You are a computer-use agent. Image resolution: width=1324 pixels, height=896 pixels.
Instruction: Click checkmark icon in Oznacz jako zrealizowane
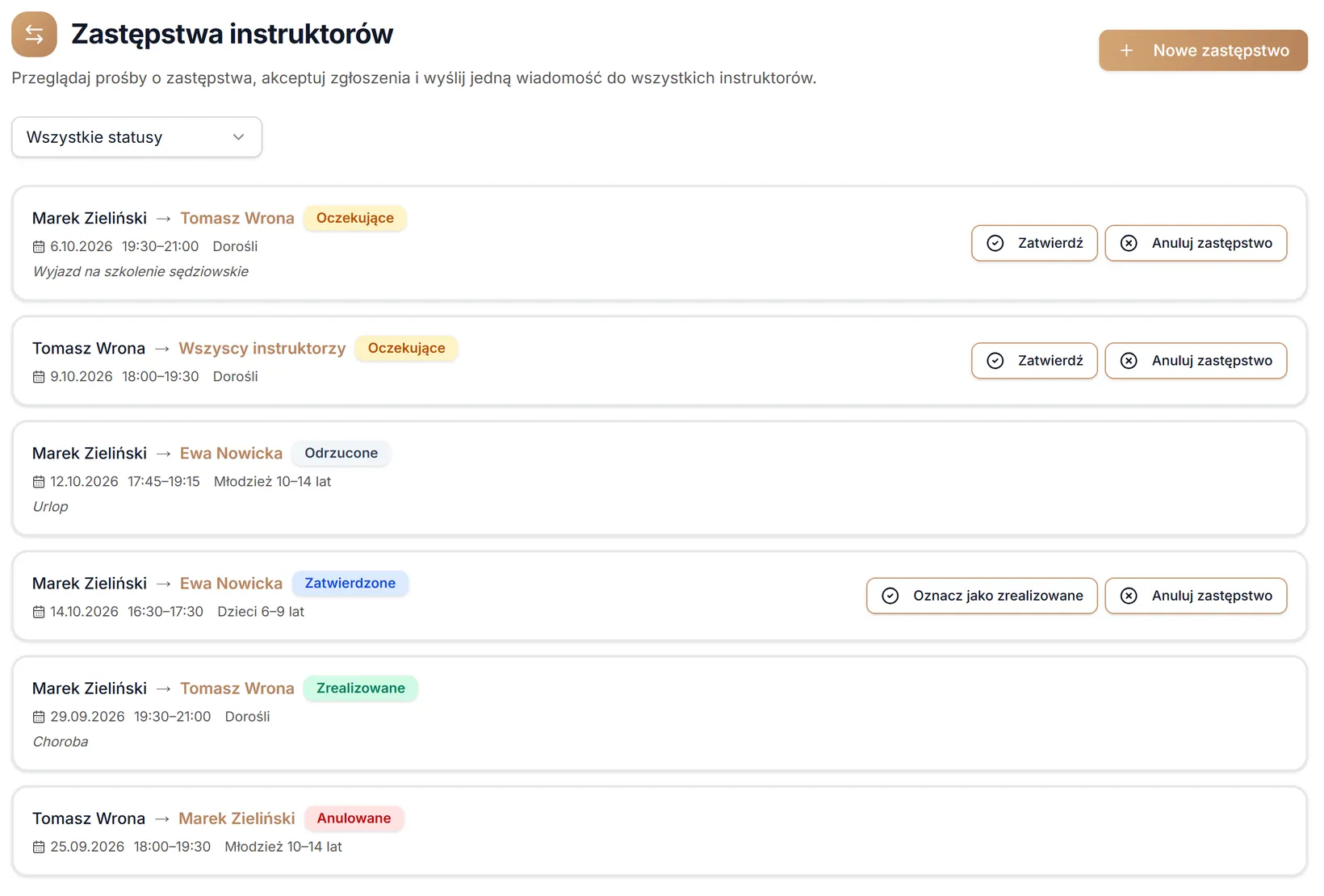[890, 596]
